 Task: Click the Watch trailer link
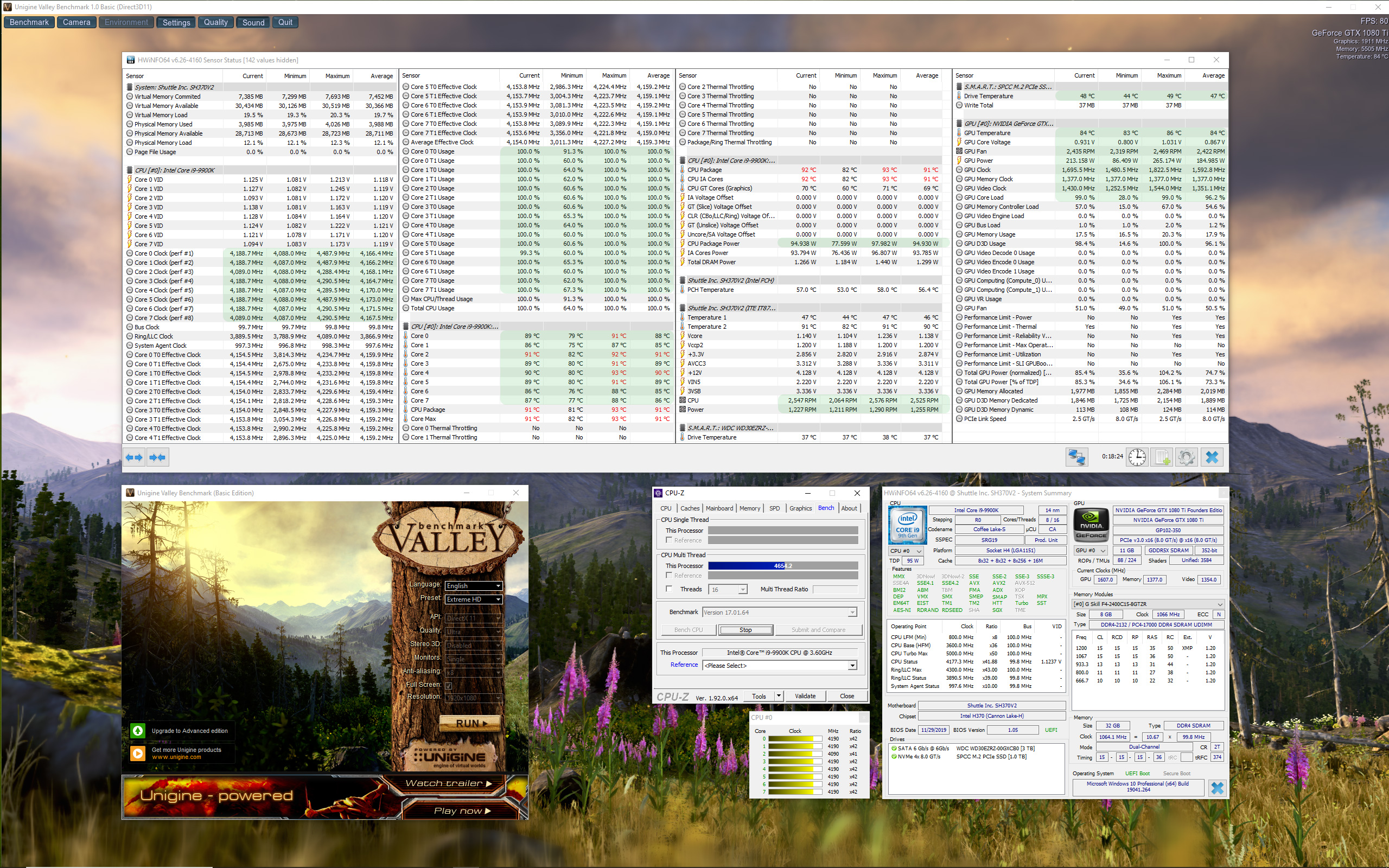click(x=448, y=783)
